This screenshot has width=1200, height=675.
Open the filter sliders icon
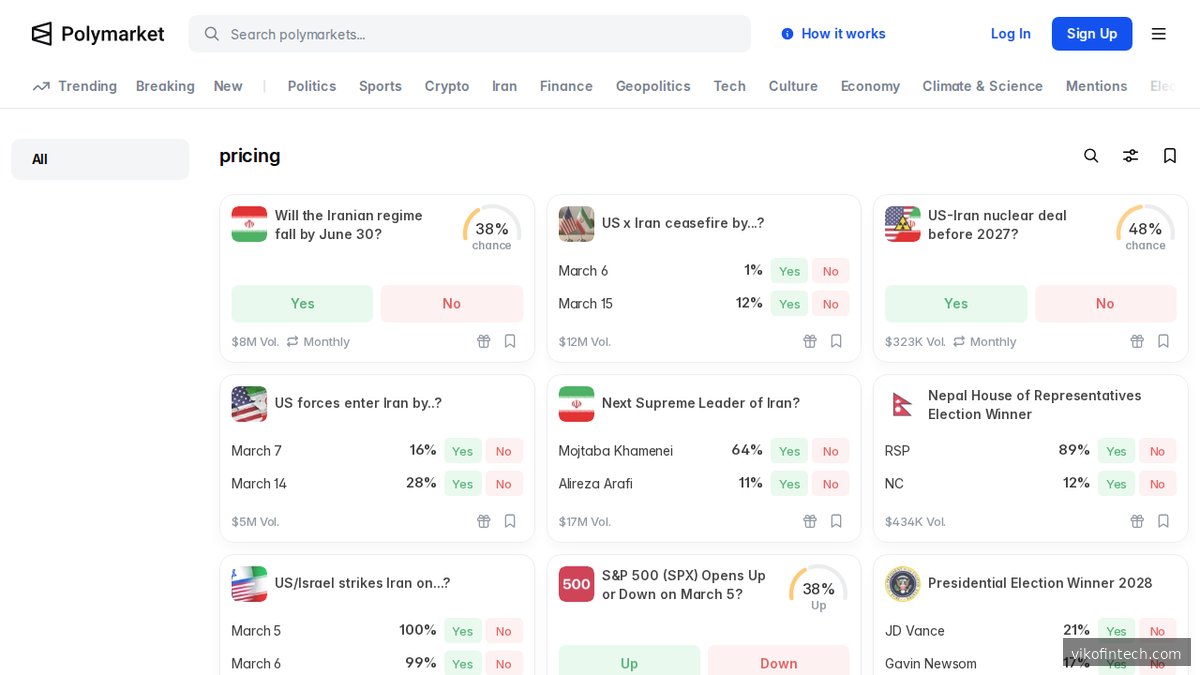(1130, 156)
